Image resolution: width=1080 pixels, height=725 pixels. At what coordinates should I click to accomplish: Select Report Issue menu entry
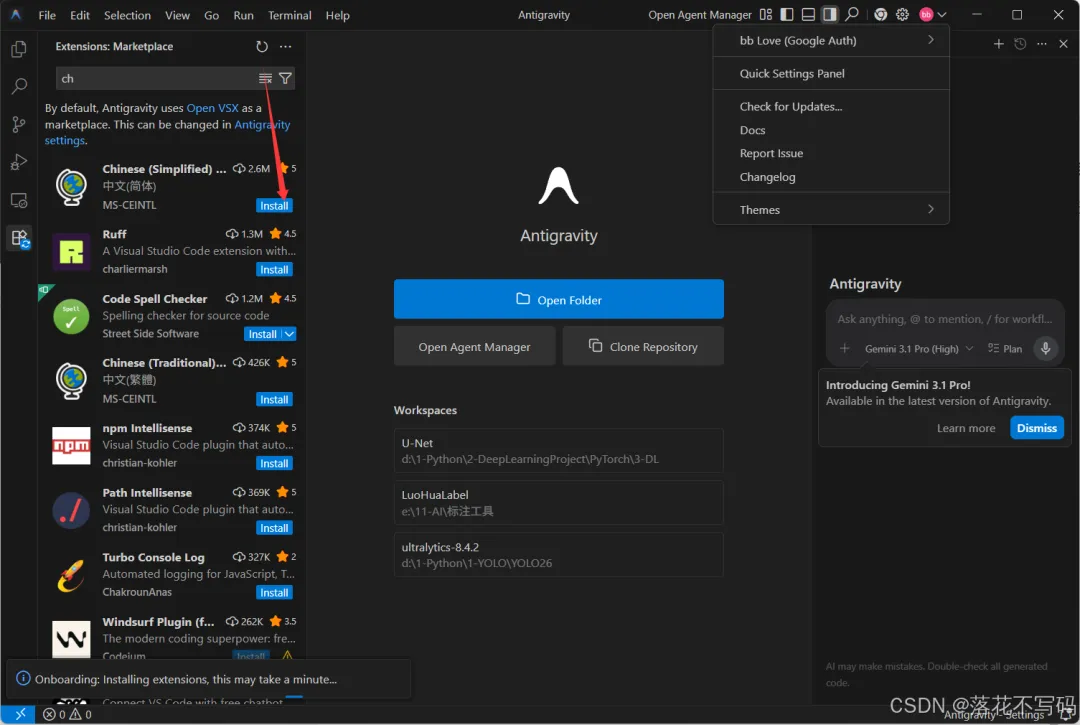[831, 153]
